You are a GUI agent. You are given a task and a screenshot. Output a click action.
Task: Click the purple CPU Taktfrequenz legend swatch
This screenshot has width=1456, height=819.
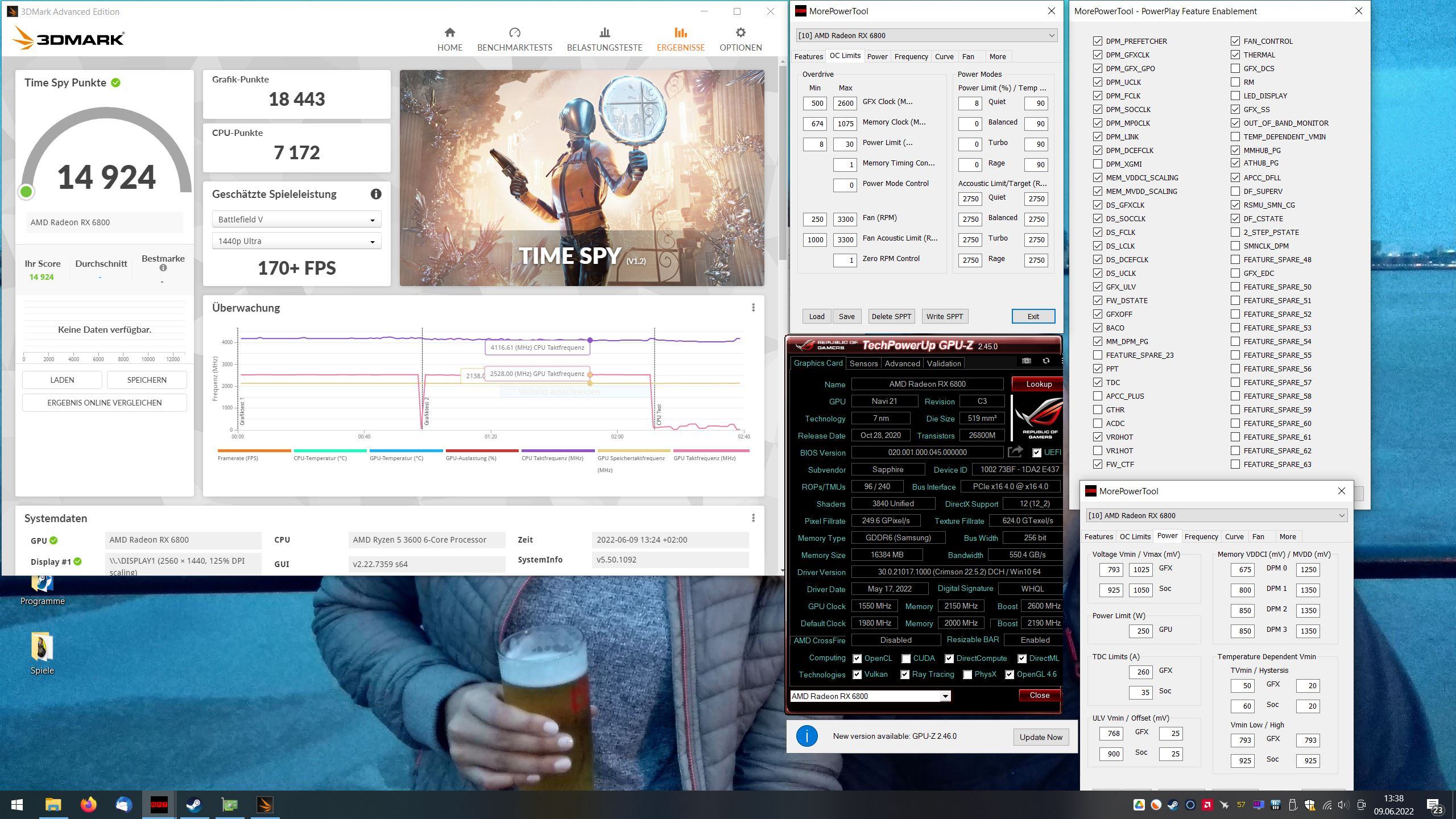click(x=558, y=450)
